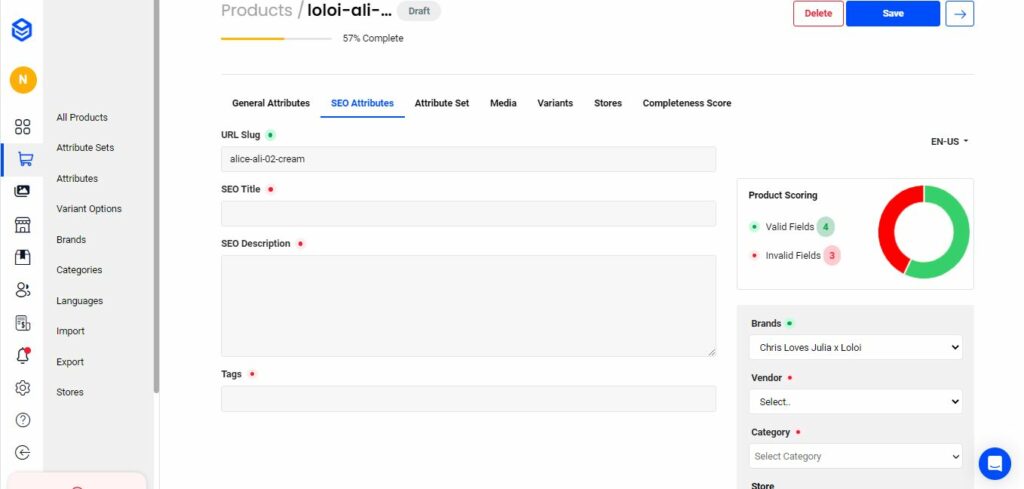Screen dimensions: 1024x489
Task: Click the dashboard grid icon in sidebar
Action: (x=22, y=127)
